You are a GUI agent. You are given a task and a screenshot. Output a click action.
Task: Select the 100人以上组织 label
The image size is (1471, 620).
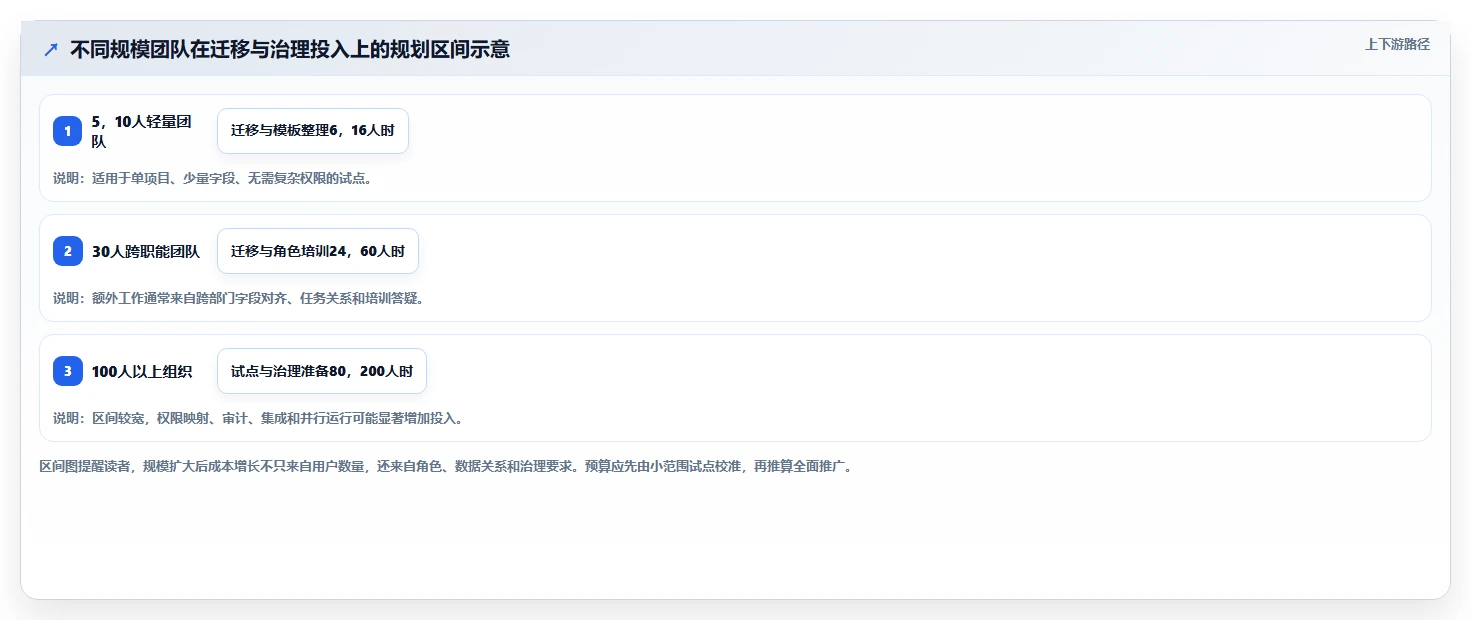coord(142,372)
